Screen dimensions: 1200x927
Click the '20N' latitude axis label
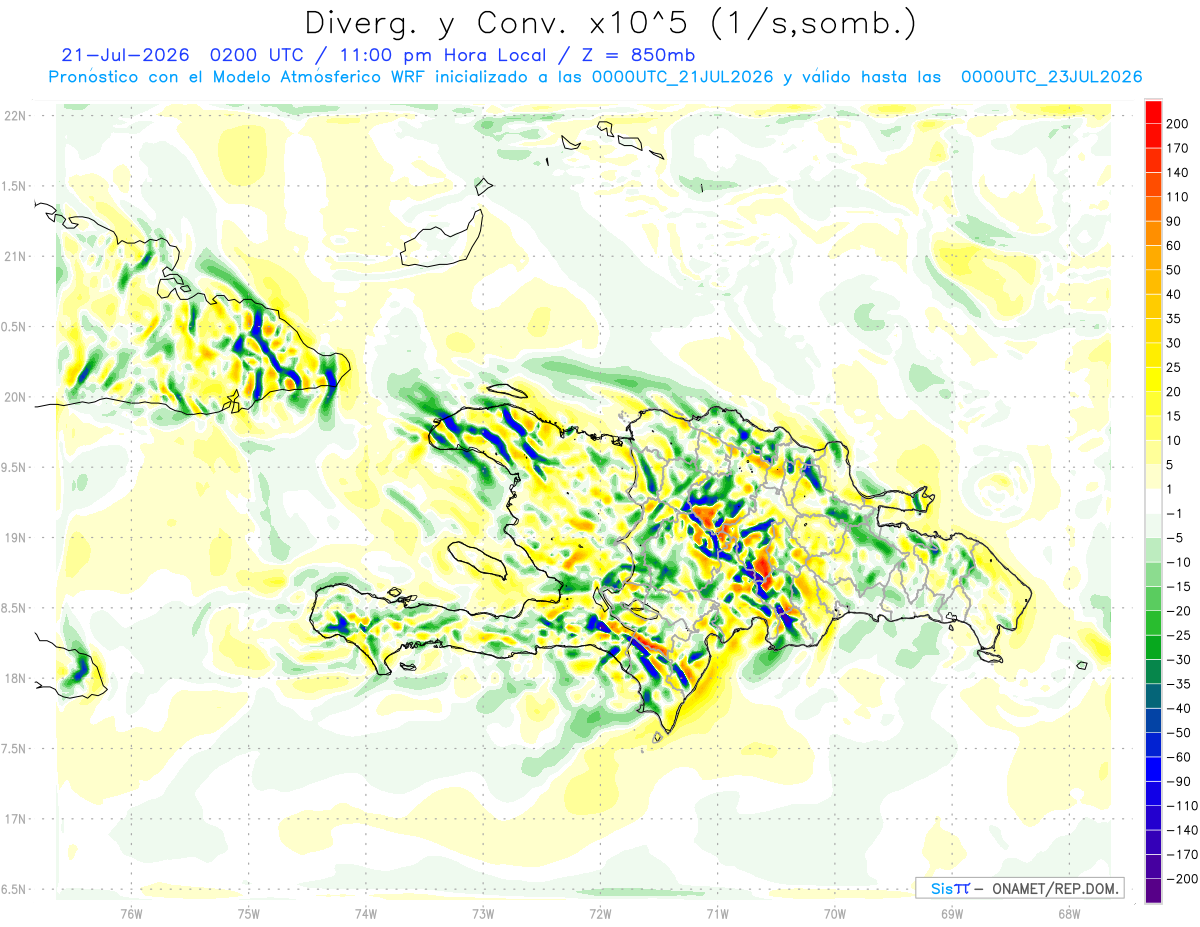tap(15, 397)
